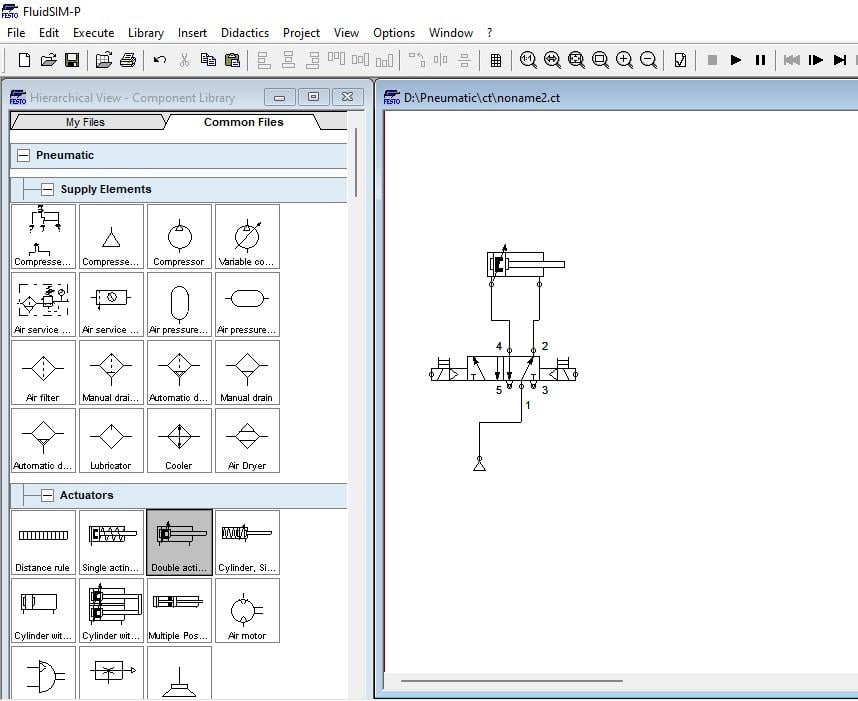This screenshot has width=858, height=701.
Task: Start the simulation with Play
Action: (736, 60)
